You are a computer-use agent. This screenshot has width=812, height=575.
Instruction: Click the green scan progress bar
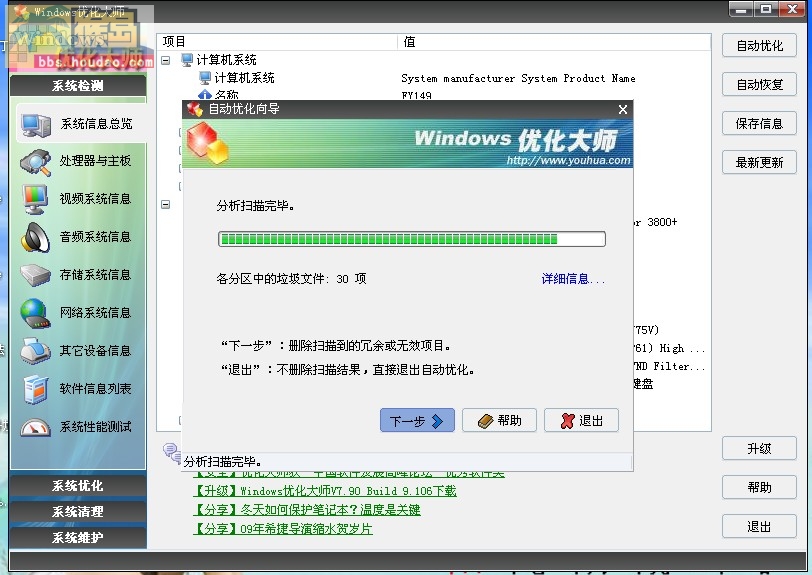[x=412, y=239]
